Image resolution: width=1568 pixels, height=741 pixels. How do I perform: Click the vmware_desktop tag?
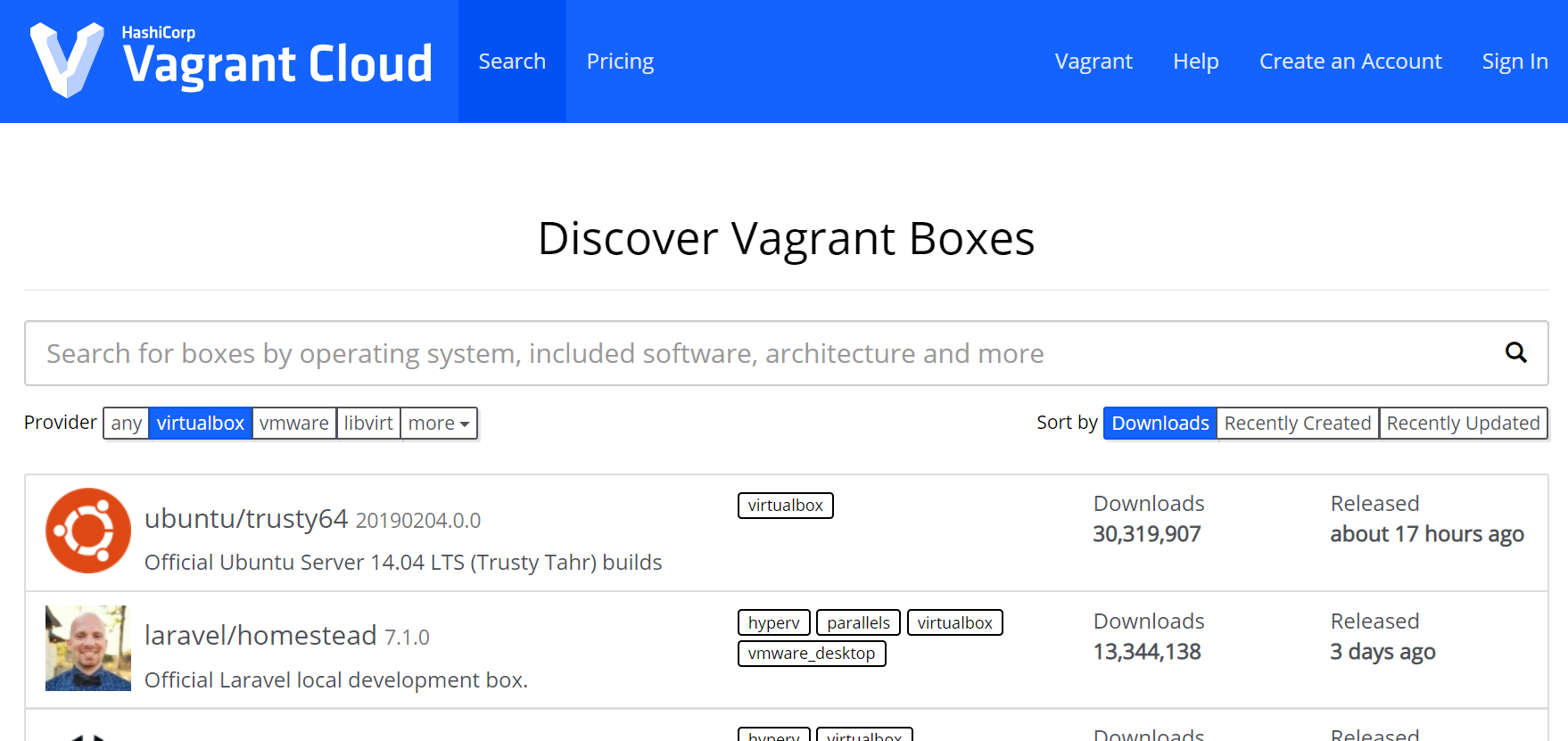tap(812, 654)
